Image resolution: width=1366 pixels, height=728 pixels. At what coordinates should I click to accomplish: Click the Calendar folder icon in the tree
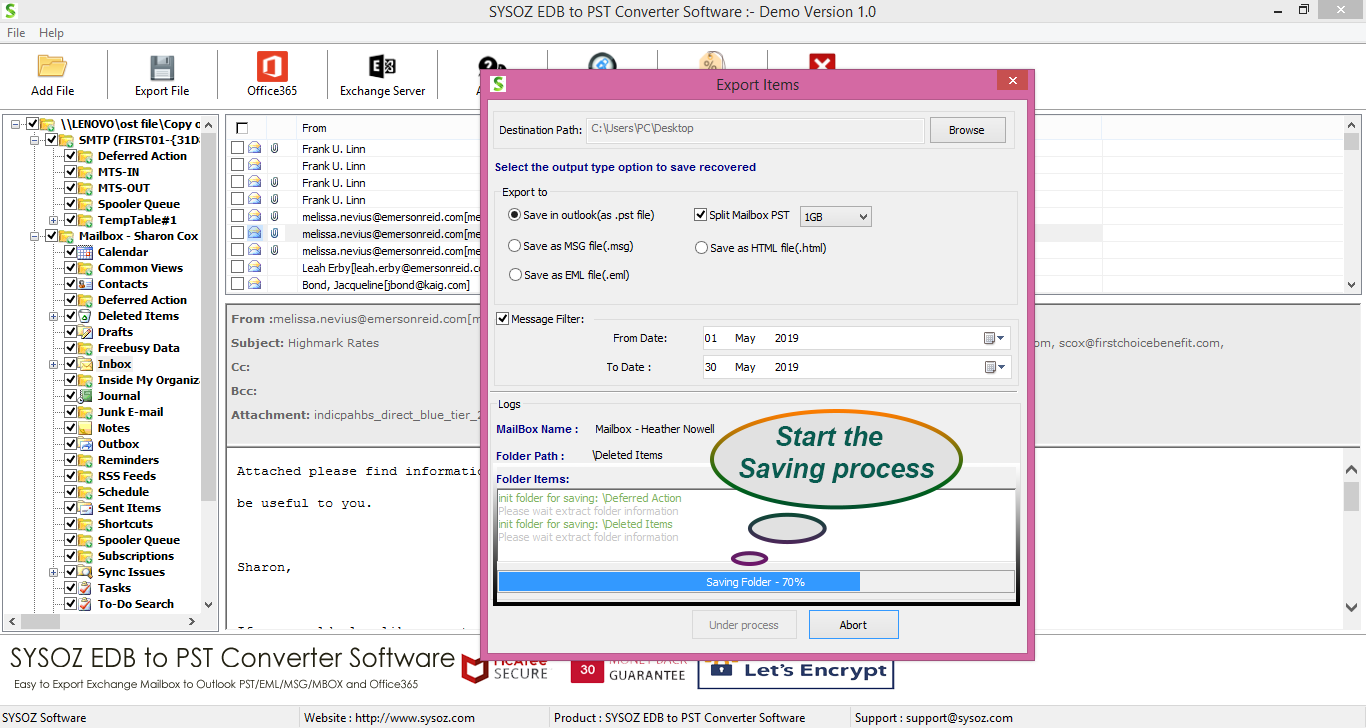click(x=86, y=252)
